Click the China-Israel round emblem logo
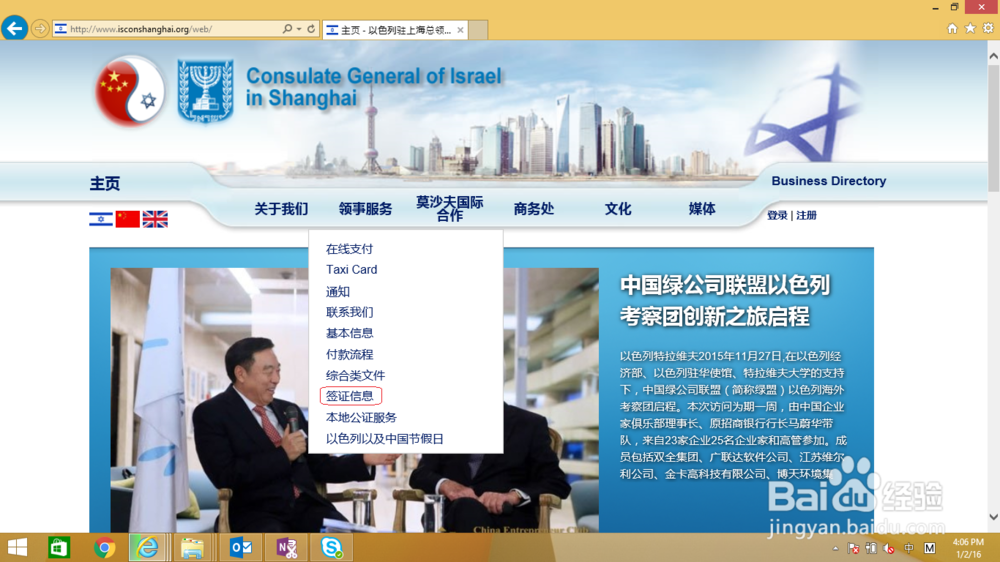This screenshot has width=1000, height=562. click(130, 91)
